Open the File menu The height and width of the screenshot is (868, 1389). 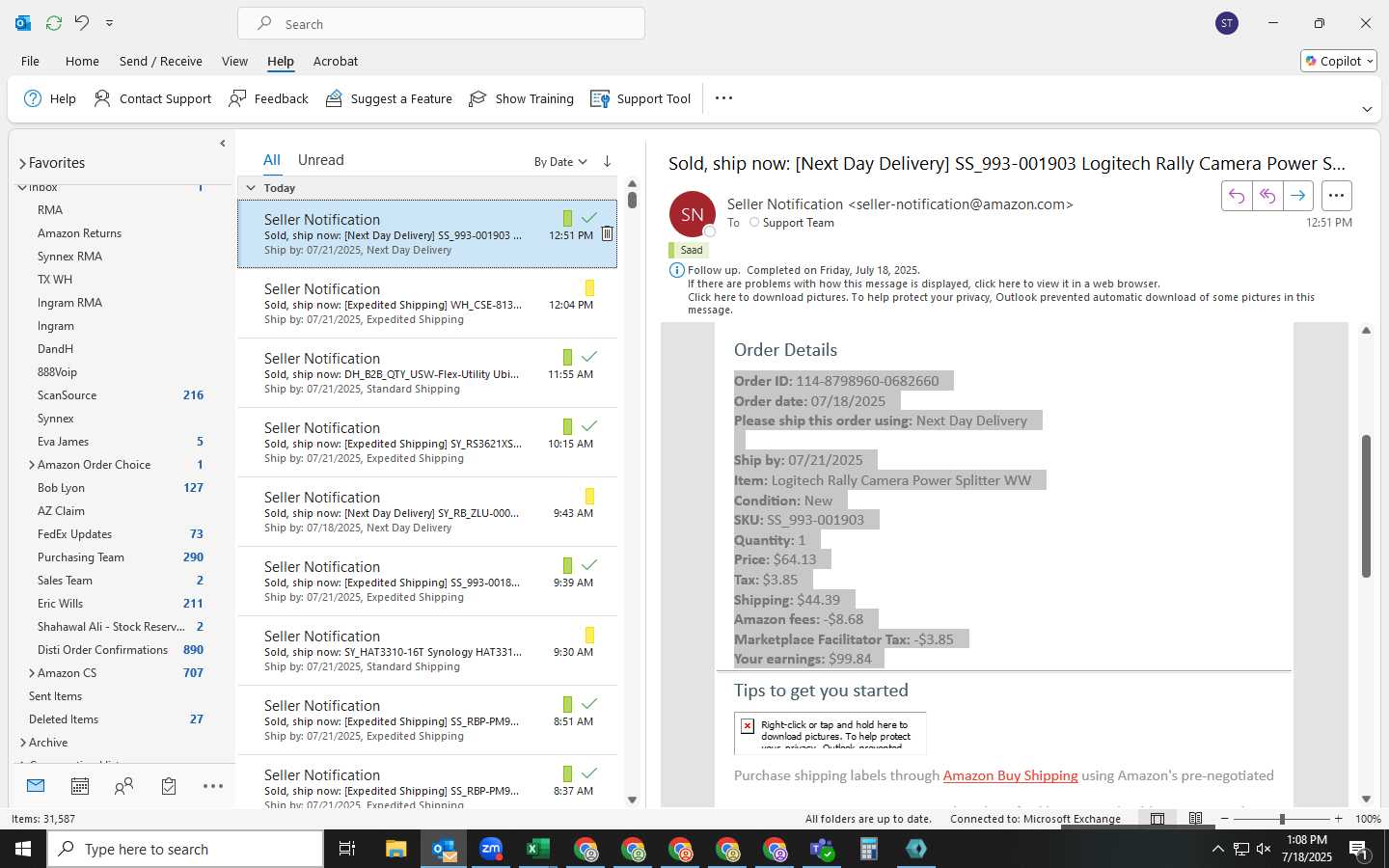[x=30, y=61]
